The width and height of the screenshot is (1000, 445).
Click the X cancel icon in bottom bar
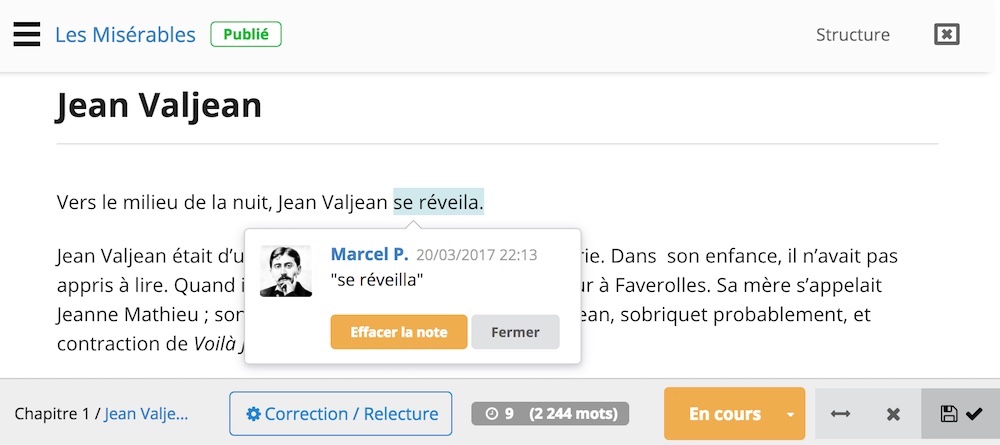893,414
